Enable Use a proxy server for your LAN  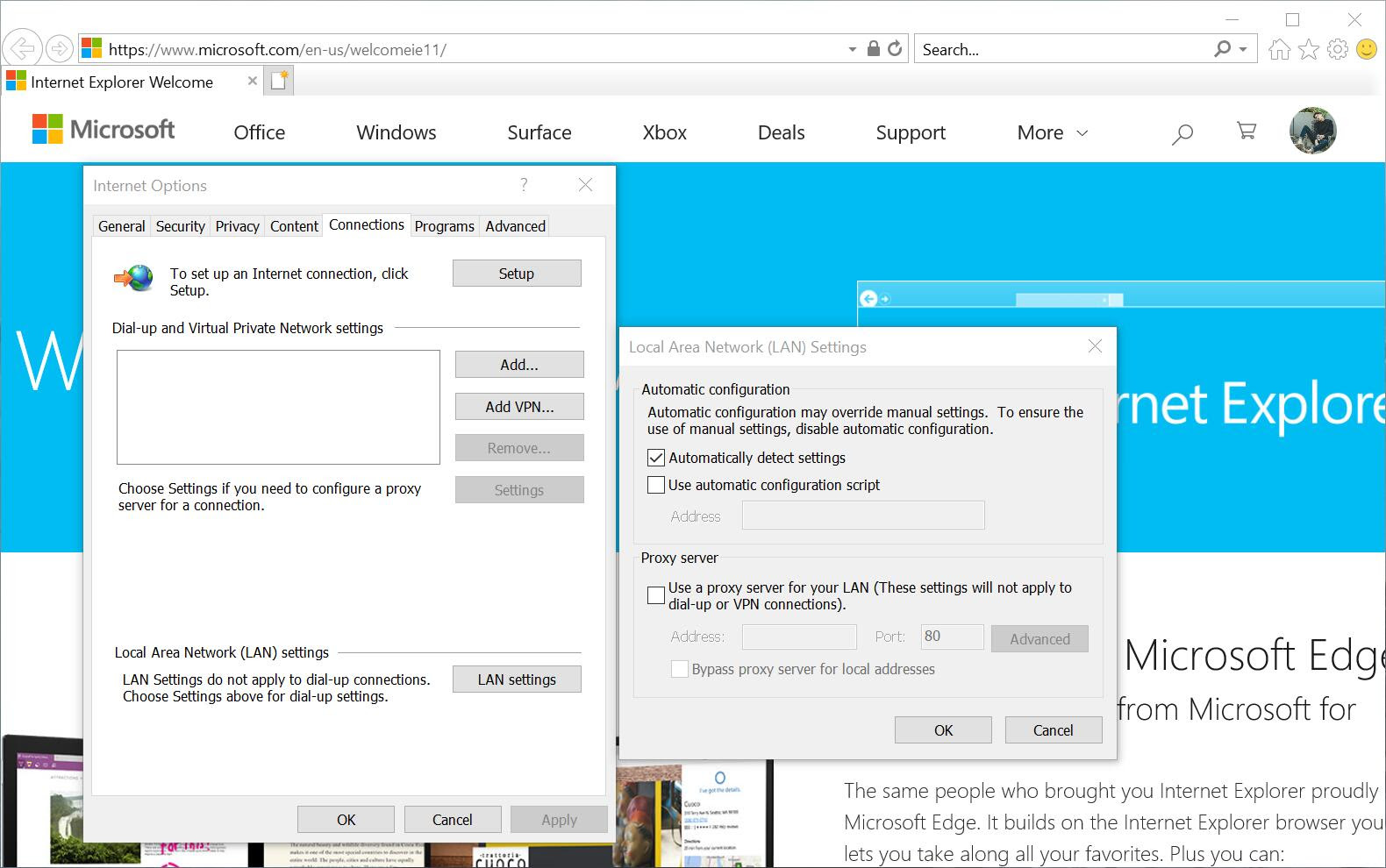tap(656, 595)
